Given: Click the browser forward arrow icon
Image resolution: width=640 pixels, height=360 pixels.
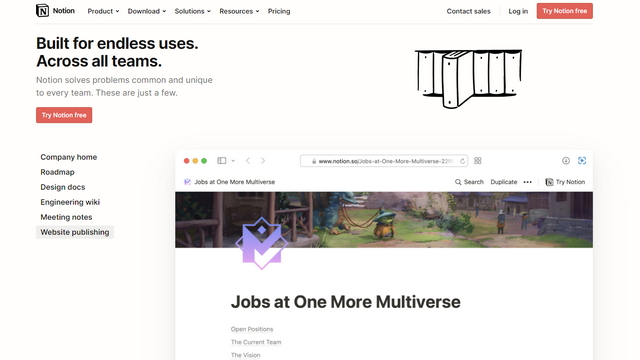Looking at the screenshot, I should 263,161.
